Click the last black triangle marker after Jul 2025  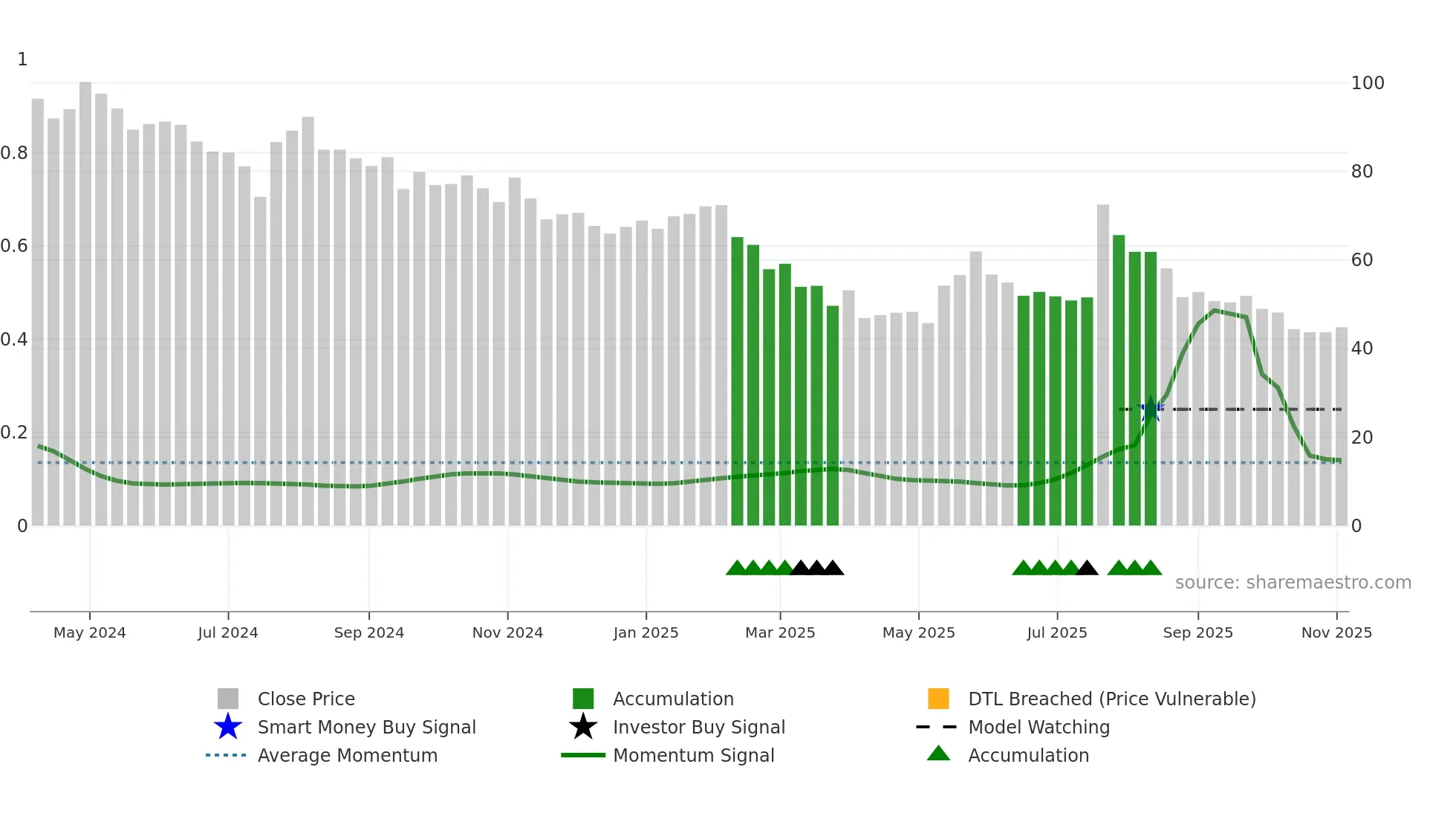point(1087,569)
